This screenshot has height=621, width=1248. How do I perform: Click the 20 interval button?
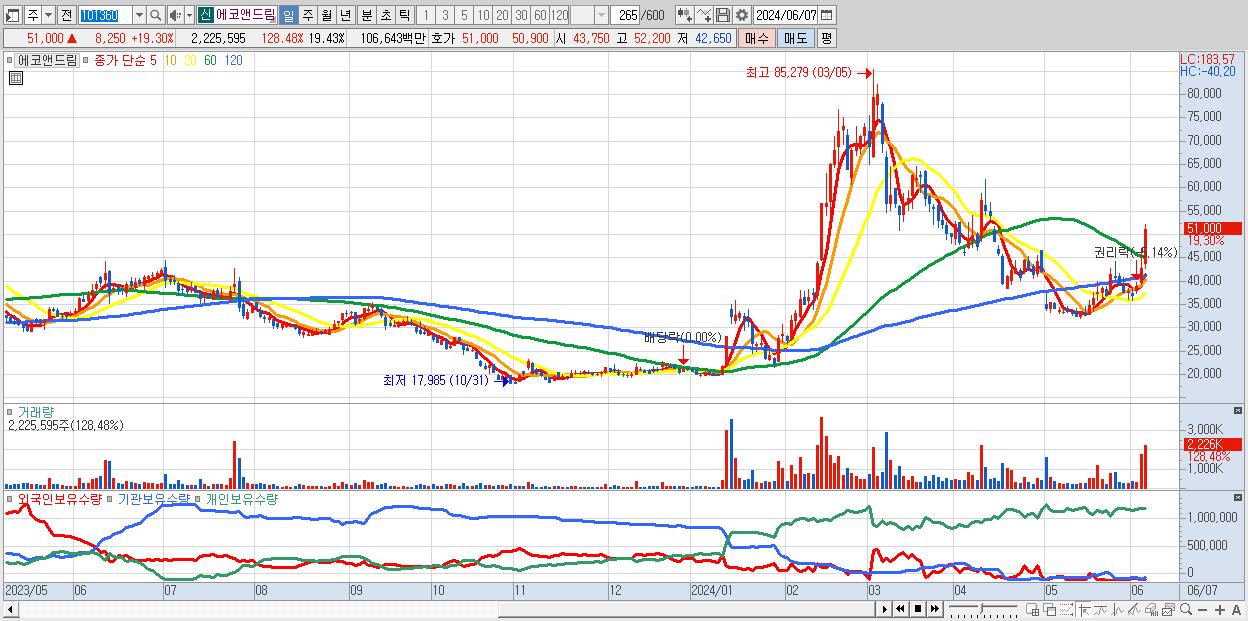503,15
